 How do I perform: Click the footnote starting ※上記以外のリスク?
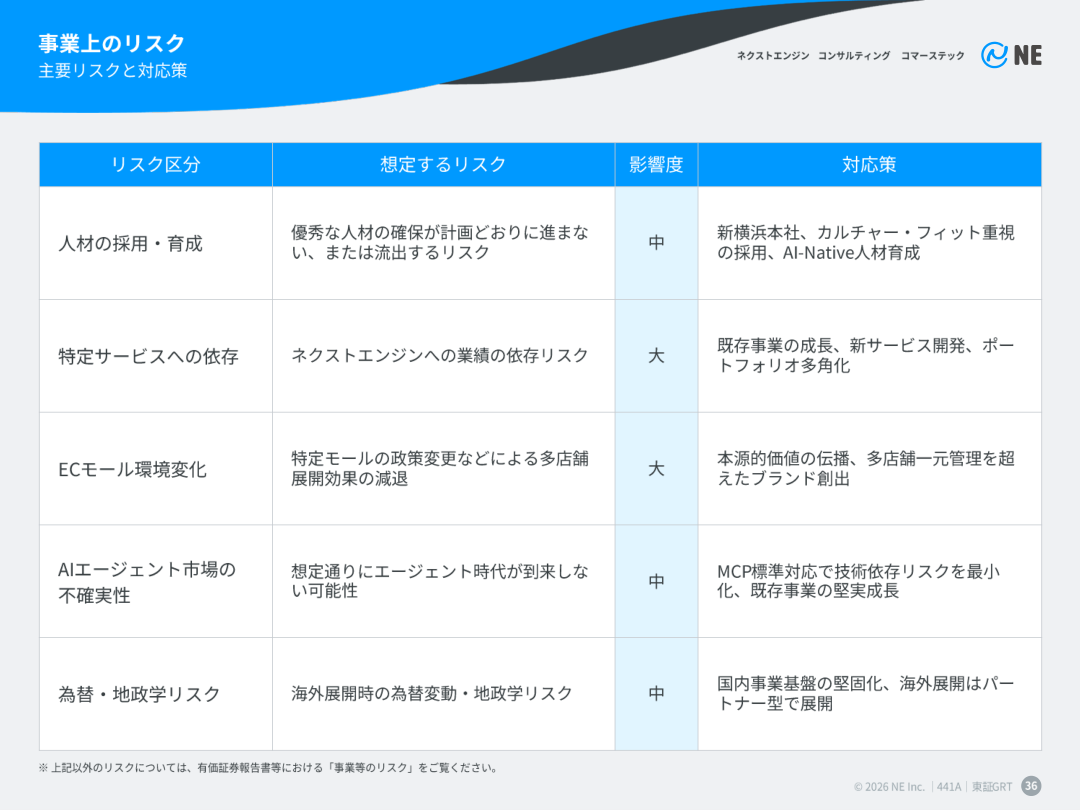(x=269, y=768)
